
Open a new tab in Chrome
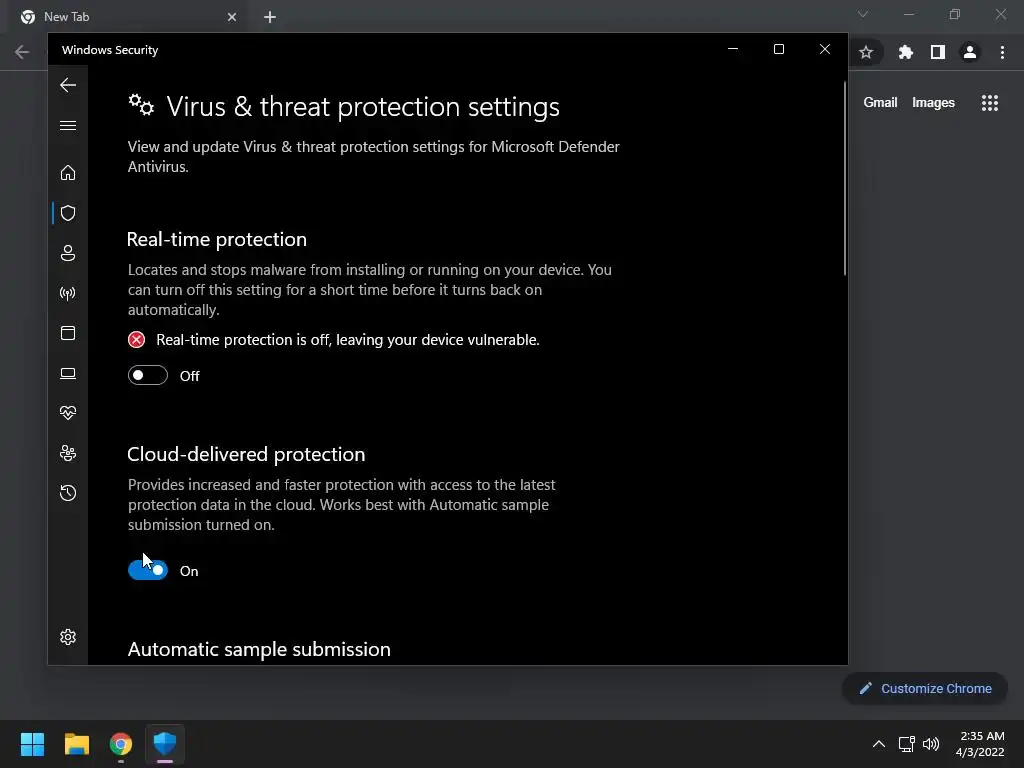point(270,17)
